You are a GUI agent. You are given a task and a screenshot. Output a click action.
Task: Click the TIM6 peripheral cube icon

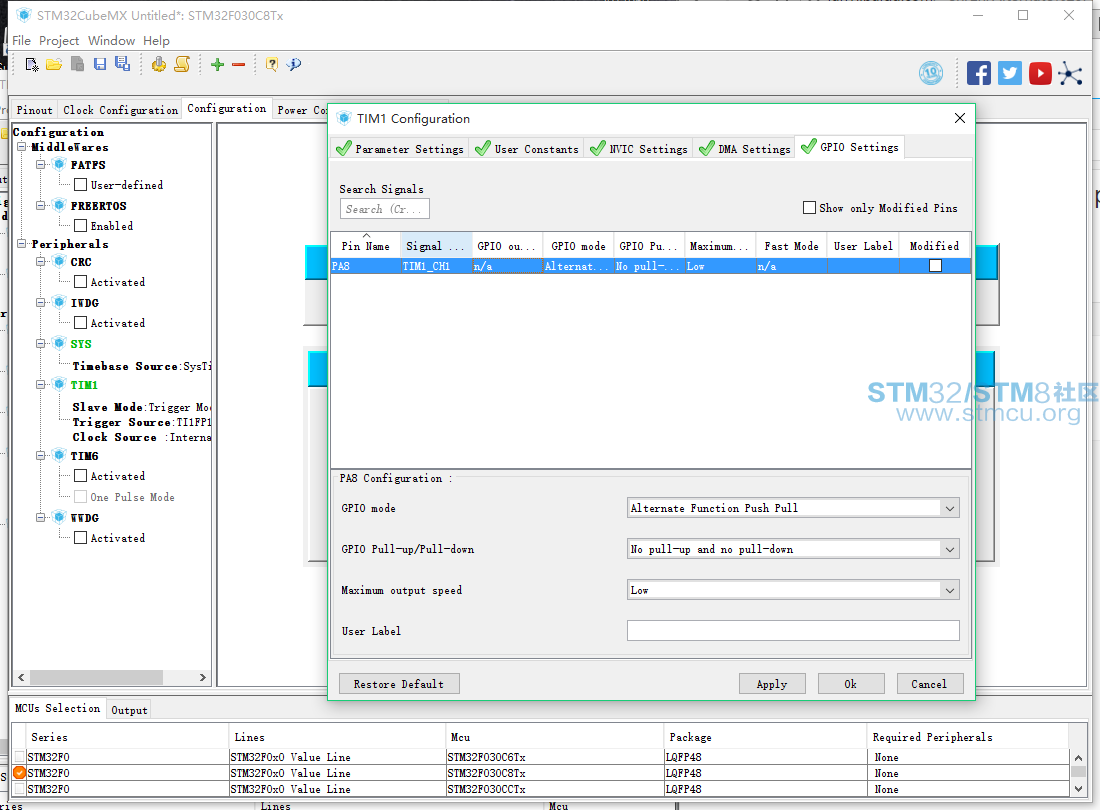coord(60,456)
